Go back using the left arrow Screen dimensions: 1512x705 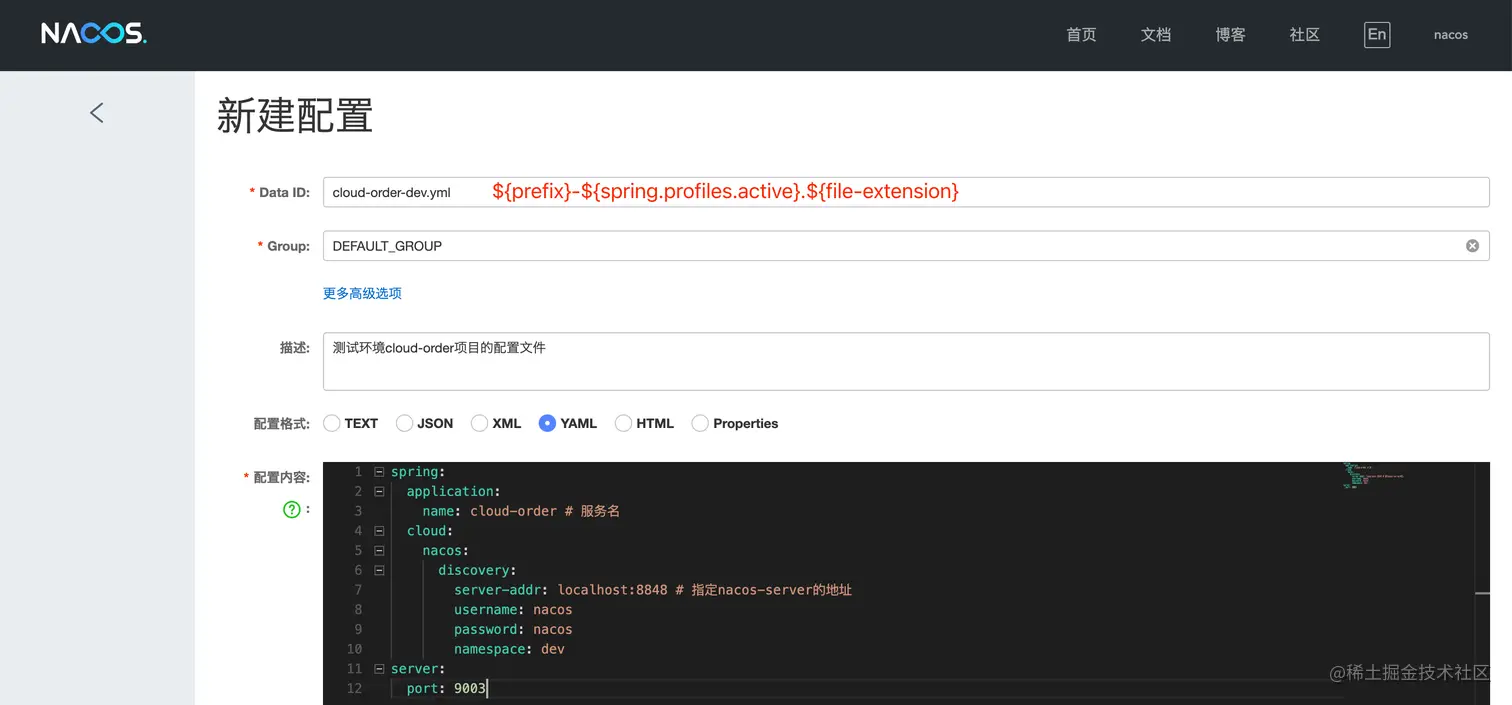click(x=97, y=113)
